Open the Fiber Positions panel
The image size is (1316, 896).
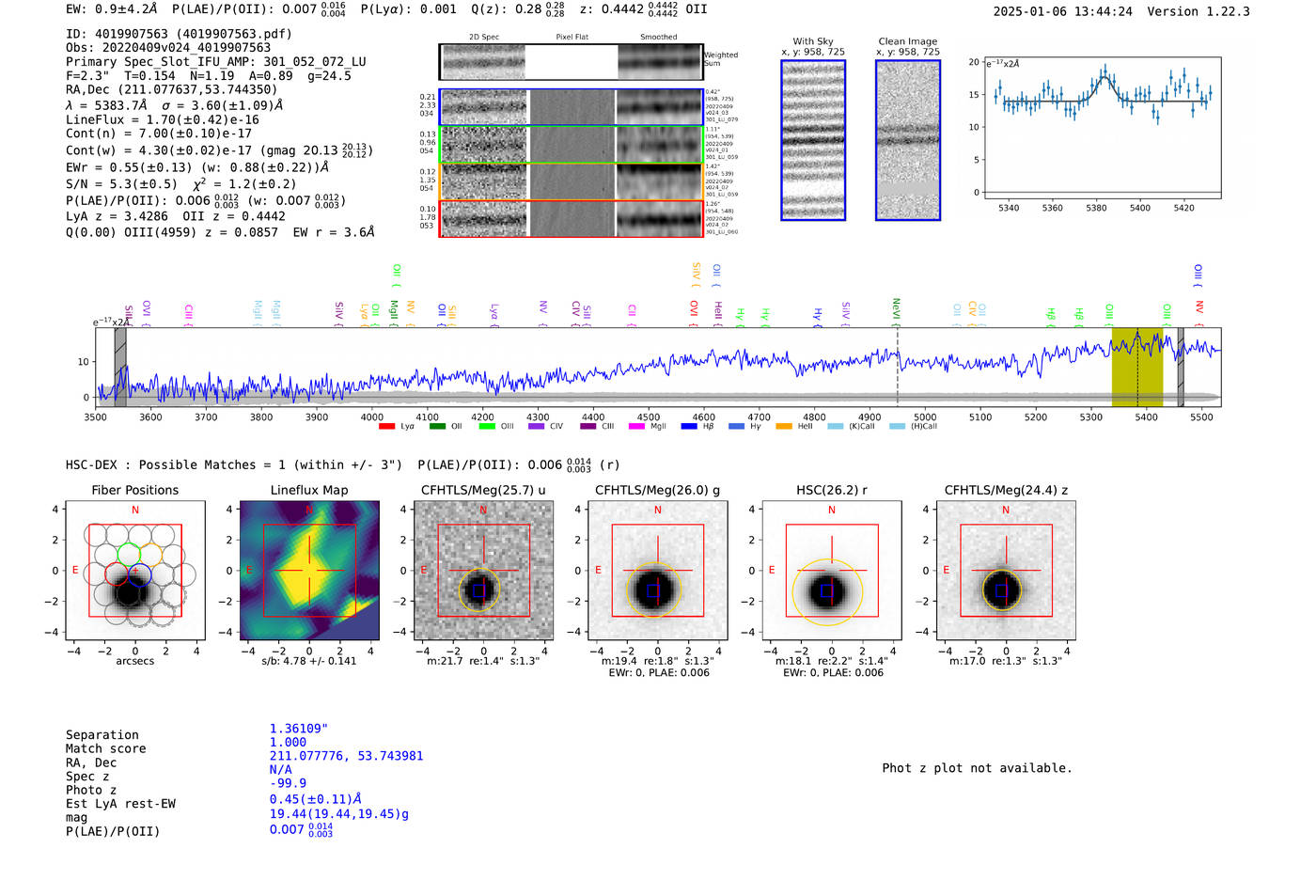click(x=135, y=571)
